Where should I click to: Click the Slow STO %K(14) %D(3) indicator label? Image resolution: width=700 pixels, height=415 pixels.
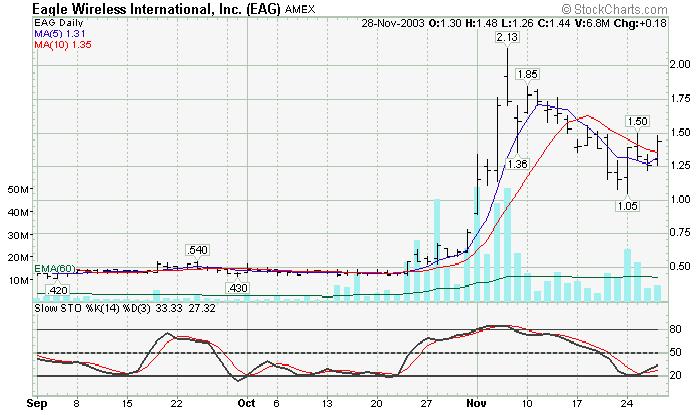point(93,308)
